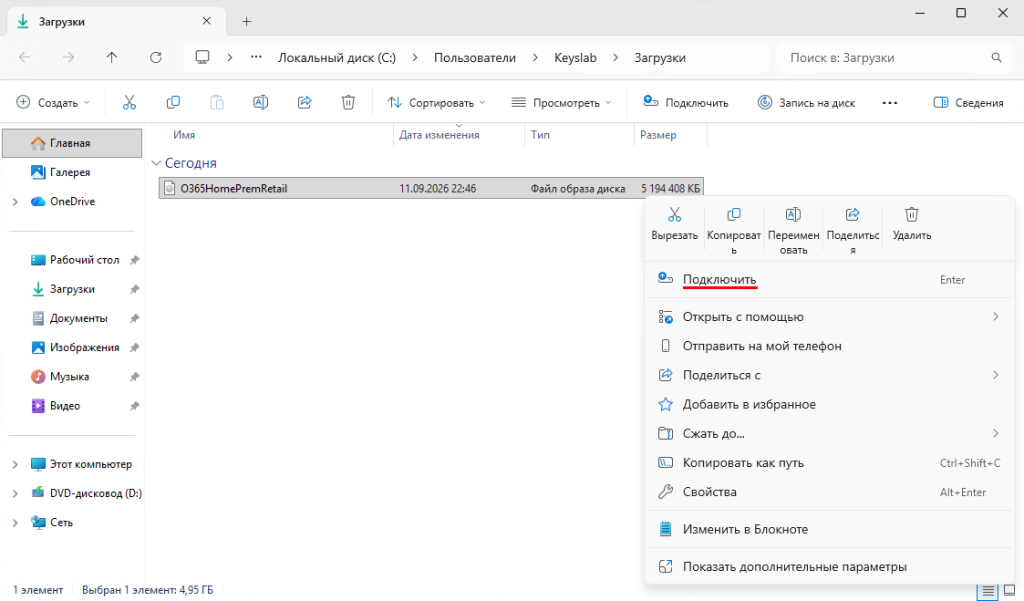1024x601 pixels.
Task: Open the Создать dropdown
Action: (x=53, y=103)
